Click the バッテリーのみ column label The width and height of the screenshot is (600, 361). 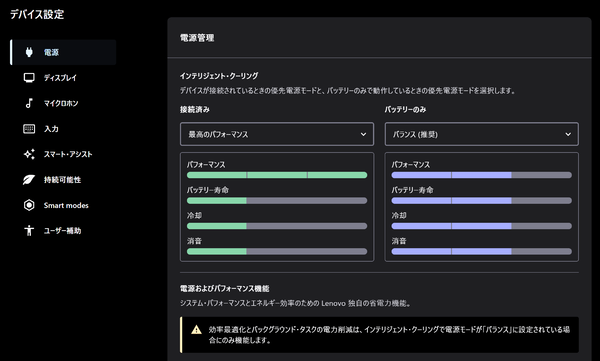405,109
